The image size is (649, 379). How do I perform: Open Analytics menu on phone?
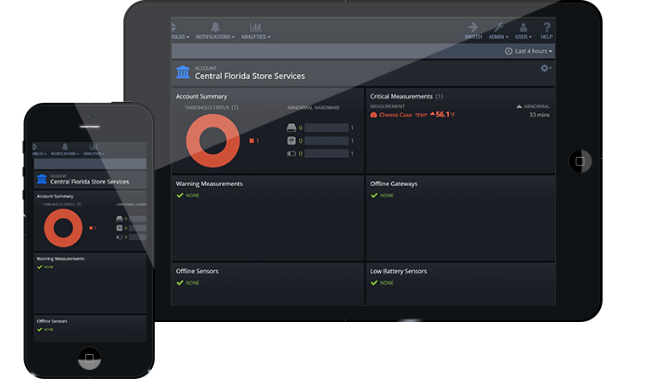pos(94,149)
